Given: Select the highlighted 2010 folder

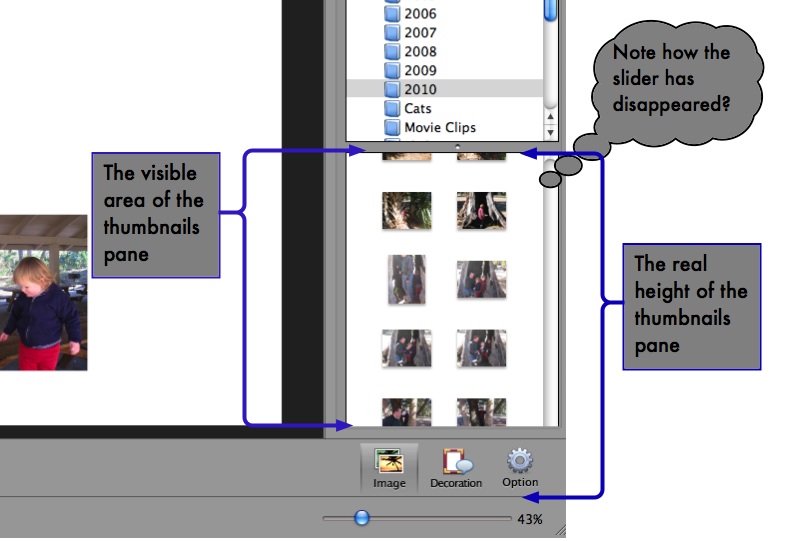Looking at the screenshot, I should click(444, 89).
